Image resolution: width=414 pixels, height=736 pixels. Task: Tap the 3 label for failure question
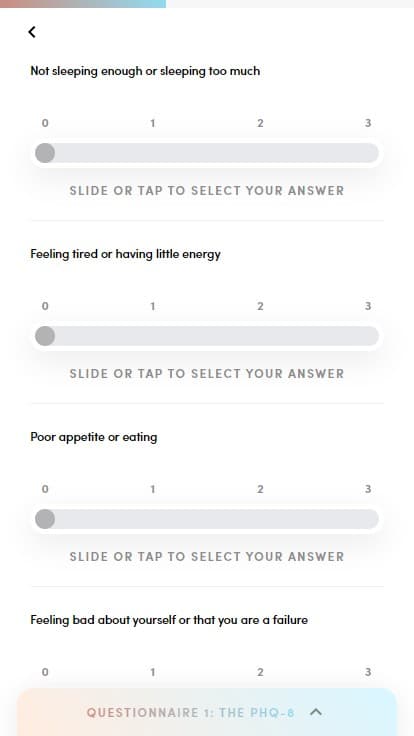coord(368,672)
